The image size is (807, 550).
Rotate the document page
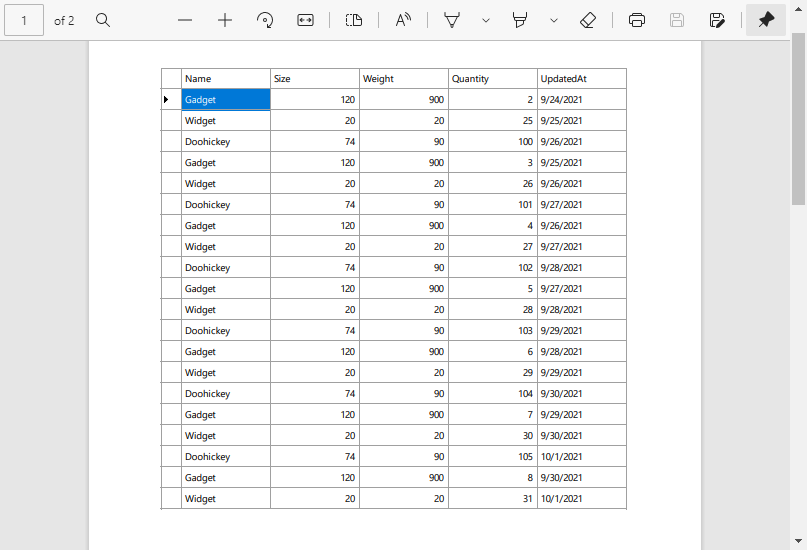265,20
